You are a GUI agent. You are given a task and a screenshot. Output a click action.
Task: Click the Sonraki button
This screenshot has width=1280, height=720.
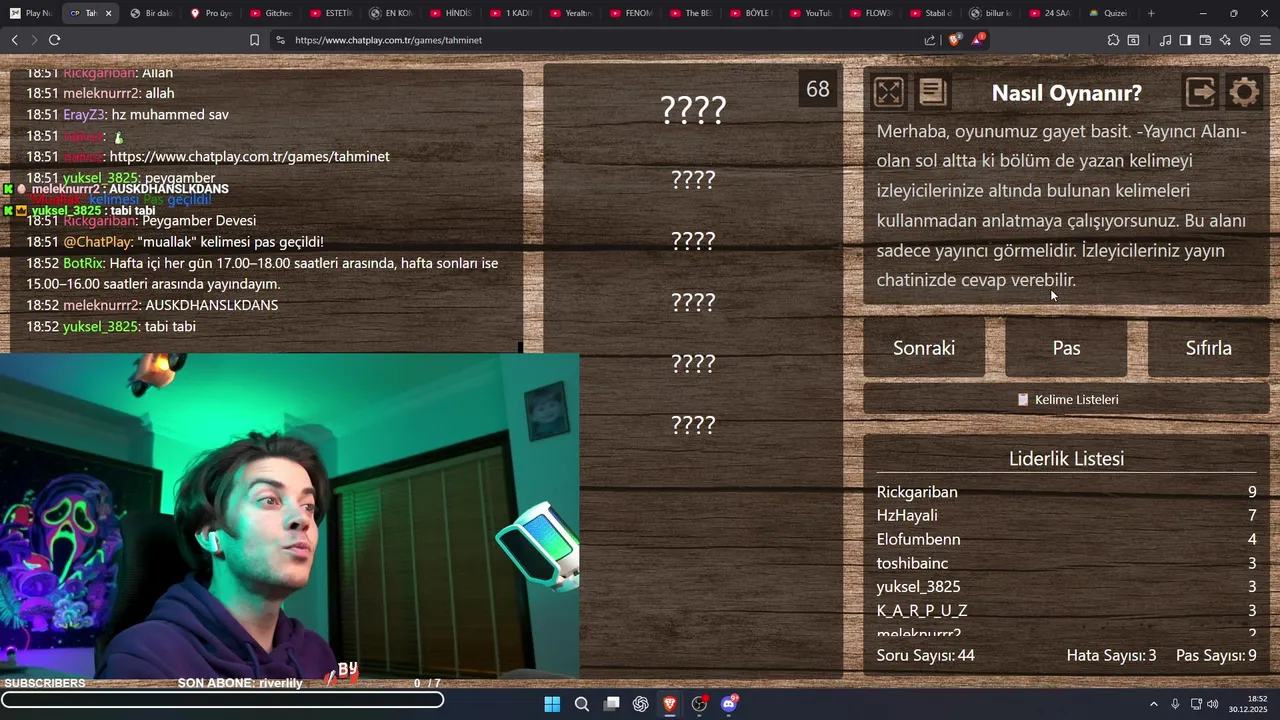(924, 348)
